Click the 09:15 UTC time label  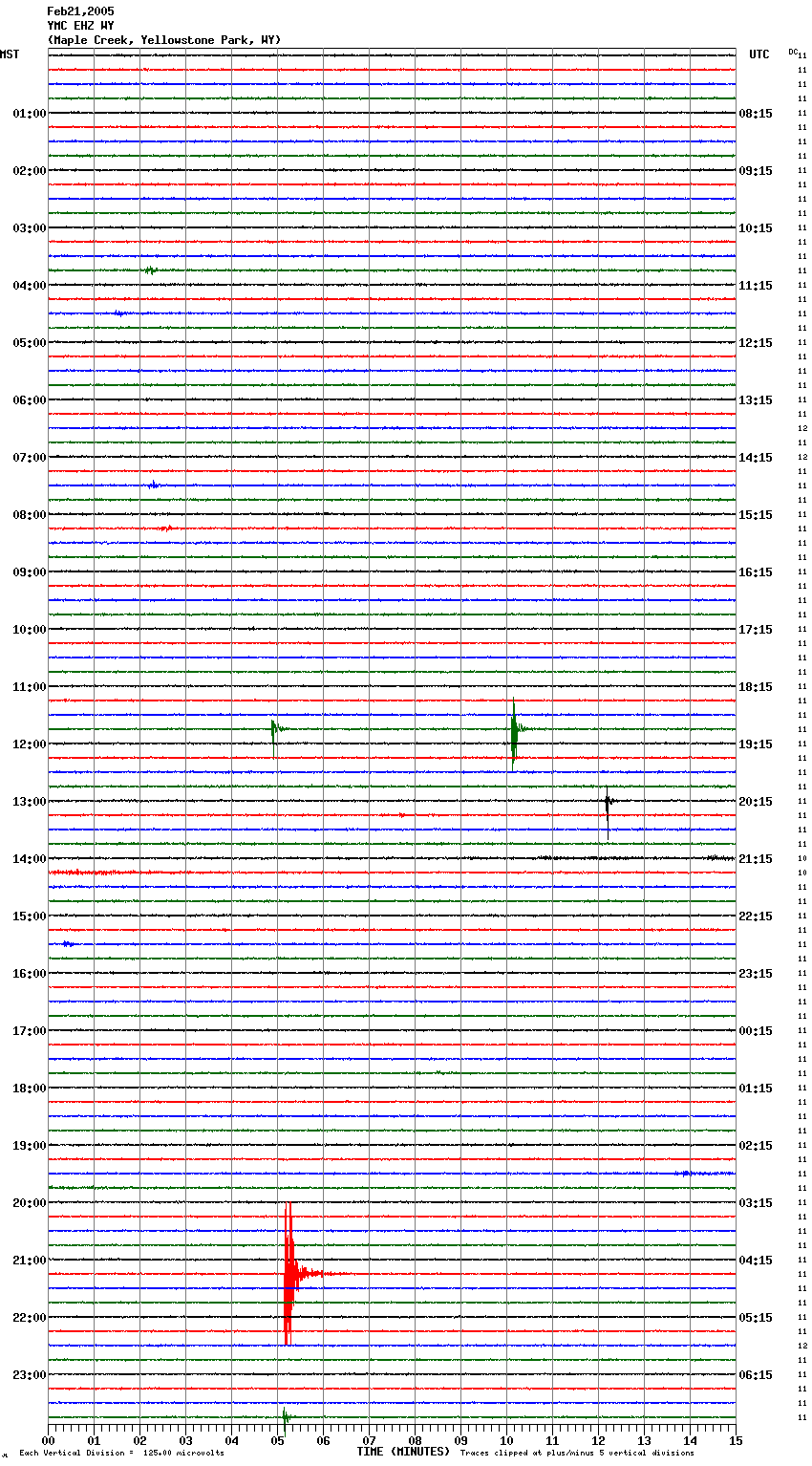(x=756, y=171)
